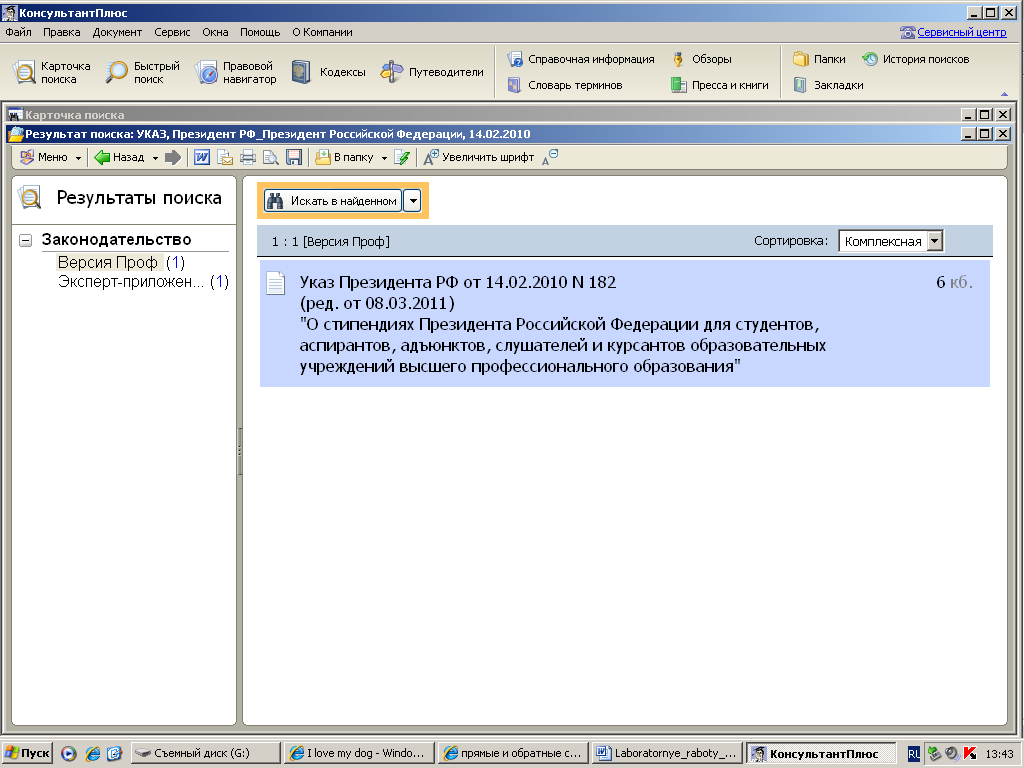Collapse toolbar with small up arrow
This screenshot has height=768, width=1024.
click(x=1004, y=93)
